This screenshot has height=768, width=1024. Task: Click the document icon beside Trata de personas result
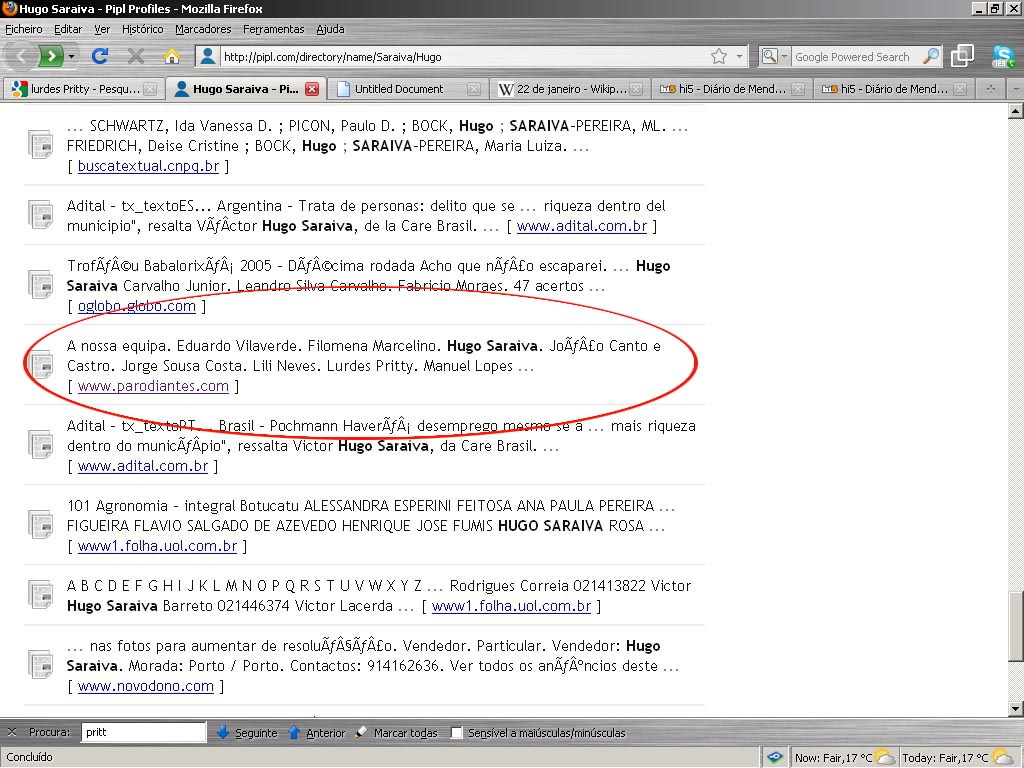point(41,214)
